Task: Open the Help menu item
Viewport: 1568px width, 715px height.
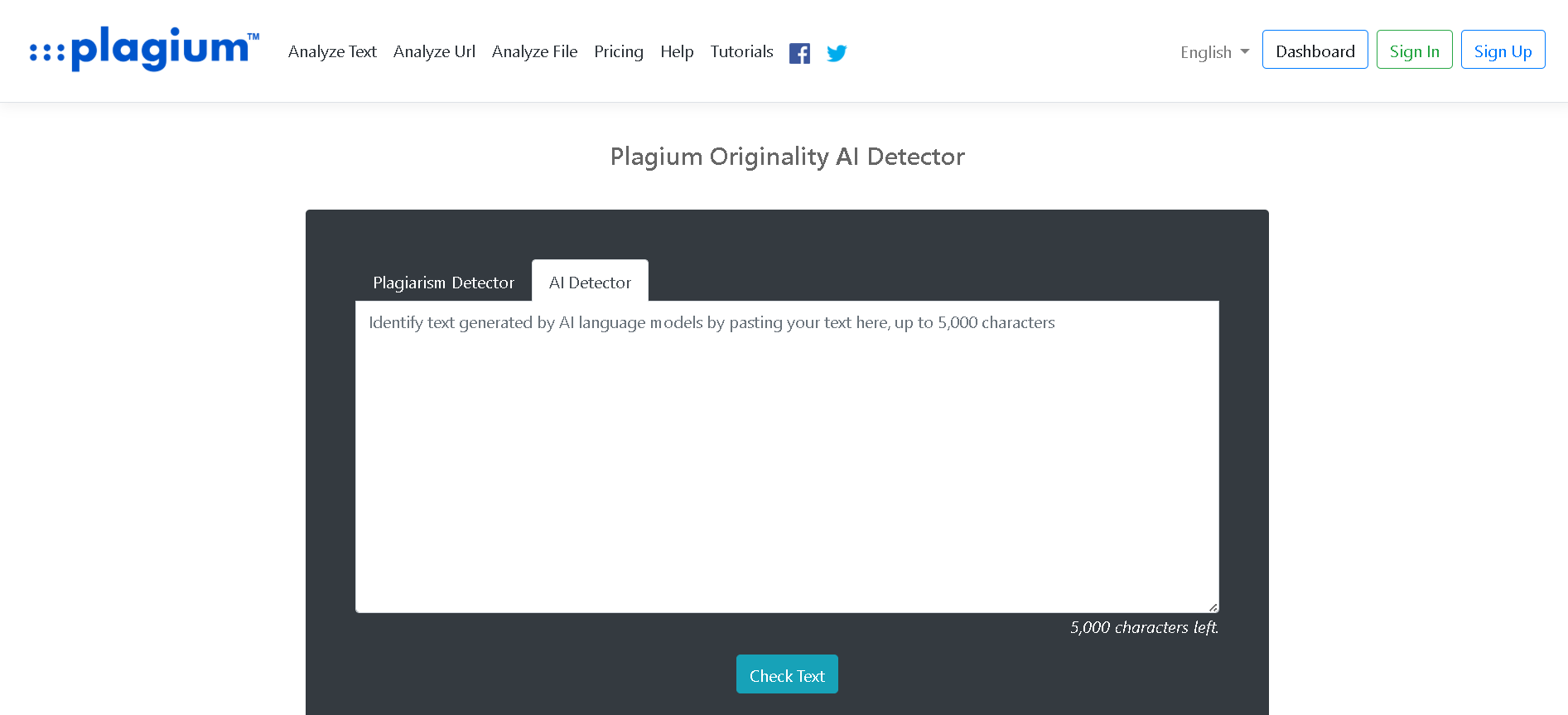Action: 677,51
